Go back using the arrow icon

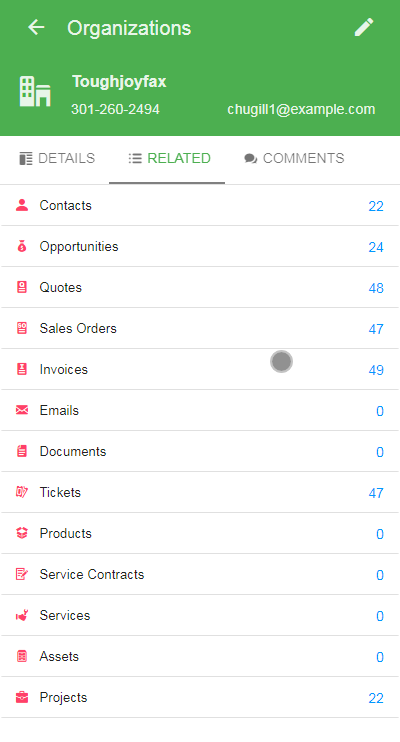pos(36,27)
